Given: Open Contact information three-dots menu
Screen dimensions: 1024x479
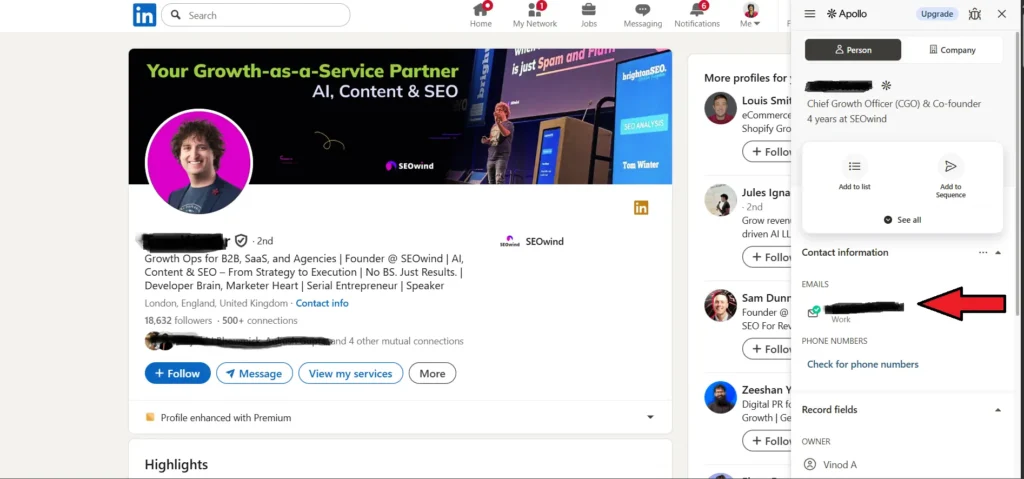Looking at the screenshot, I should (983, 252).
